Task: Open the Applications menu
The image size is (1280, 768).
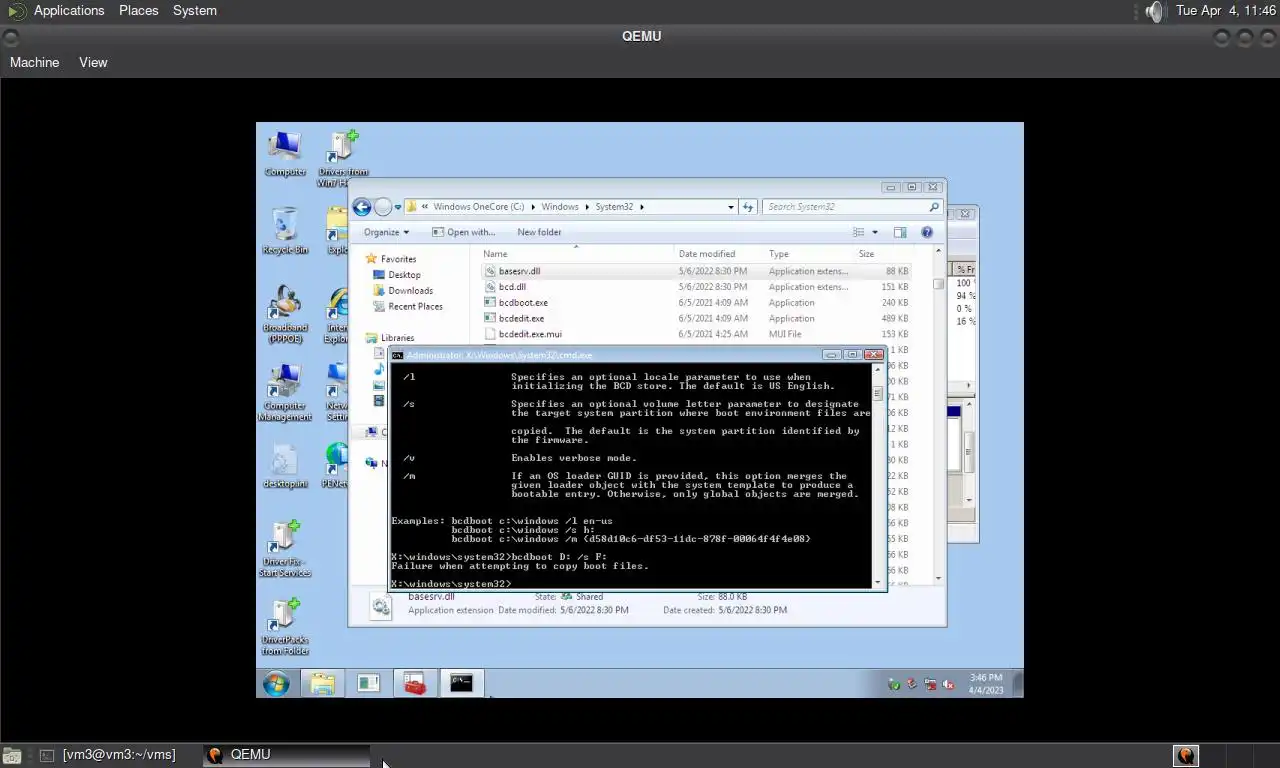Action: tap(69, 11)
